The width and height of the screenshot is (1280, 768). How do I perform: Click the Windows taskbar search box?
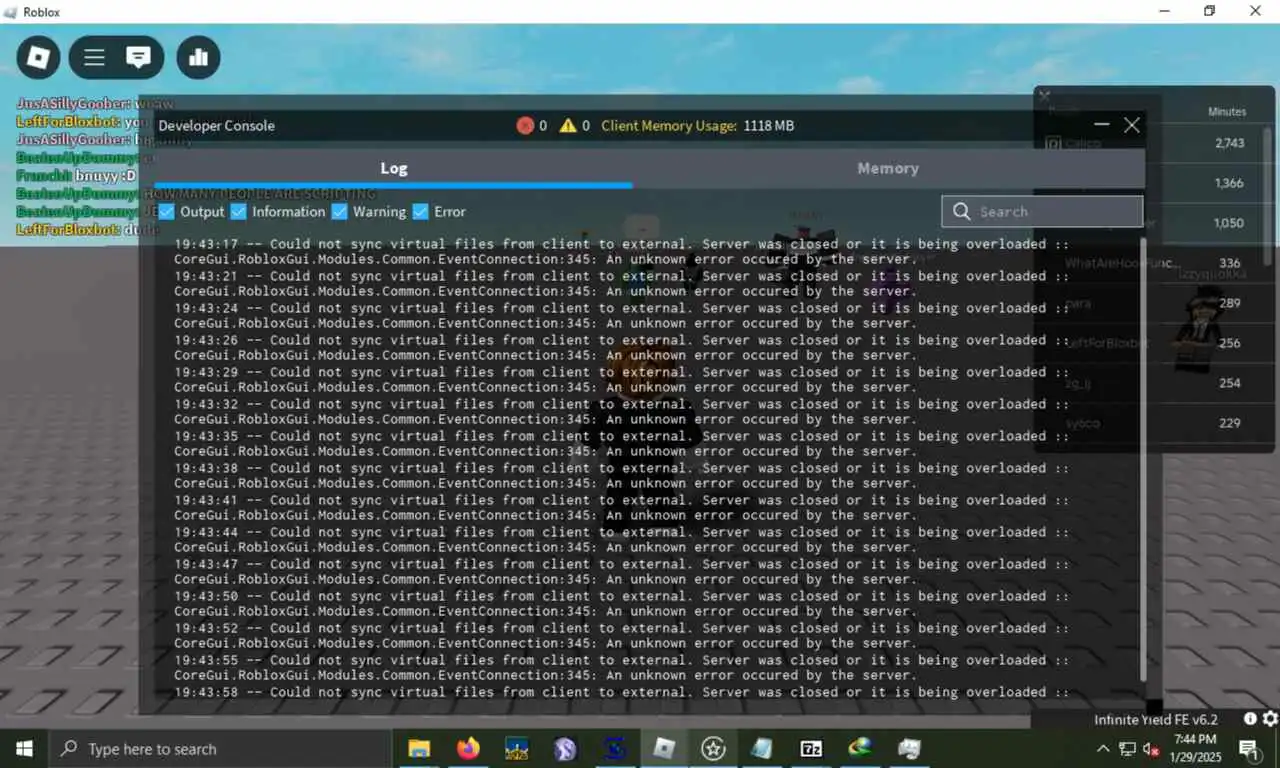(x=220, y=749)
